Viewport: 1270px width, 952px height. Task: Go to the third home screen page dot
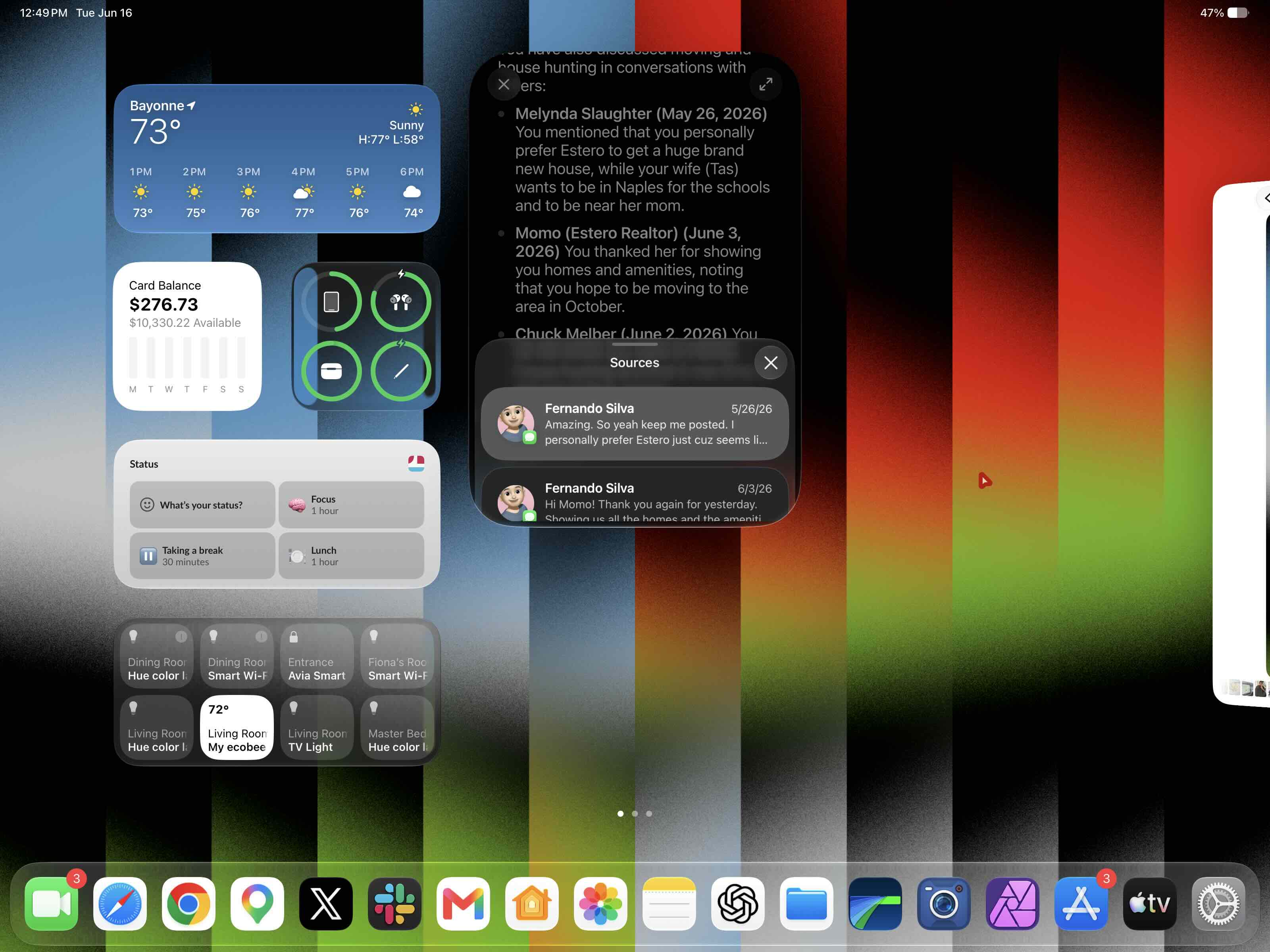pyautogui.click(x=649, y=813)
